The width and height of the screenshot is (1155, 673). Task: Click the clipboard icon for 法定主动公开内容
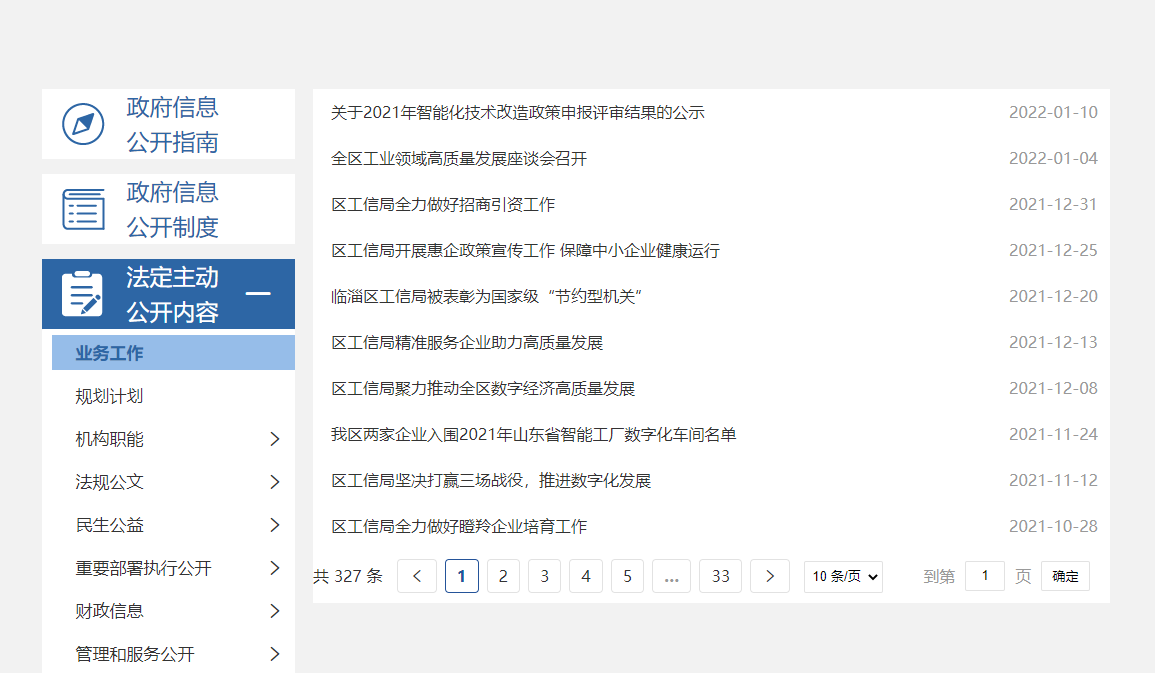[83, 294]
